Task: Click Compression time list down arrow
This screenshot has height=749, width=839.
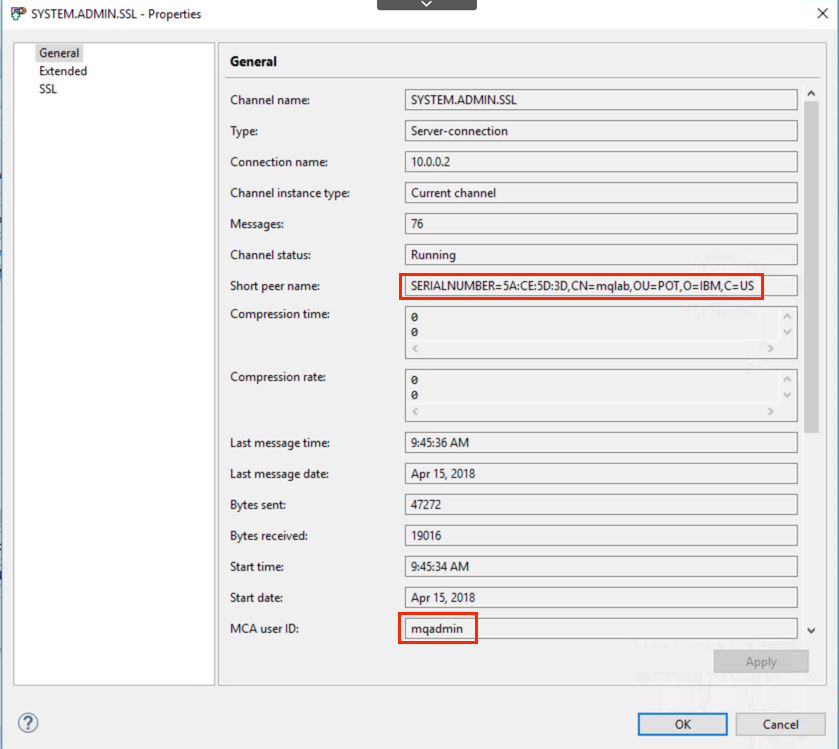Action: pyautogui.click(x=787, y=332)
